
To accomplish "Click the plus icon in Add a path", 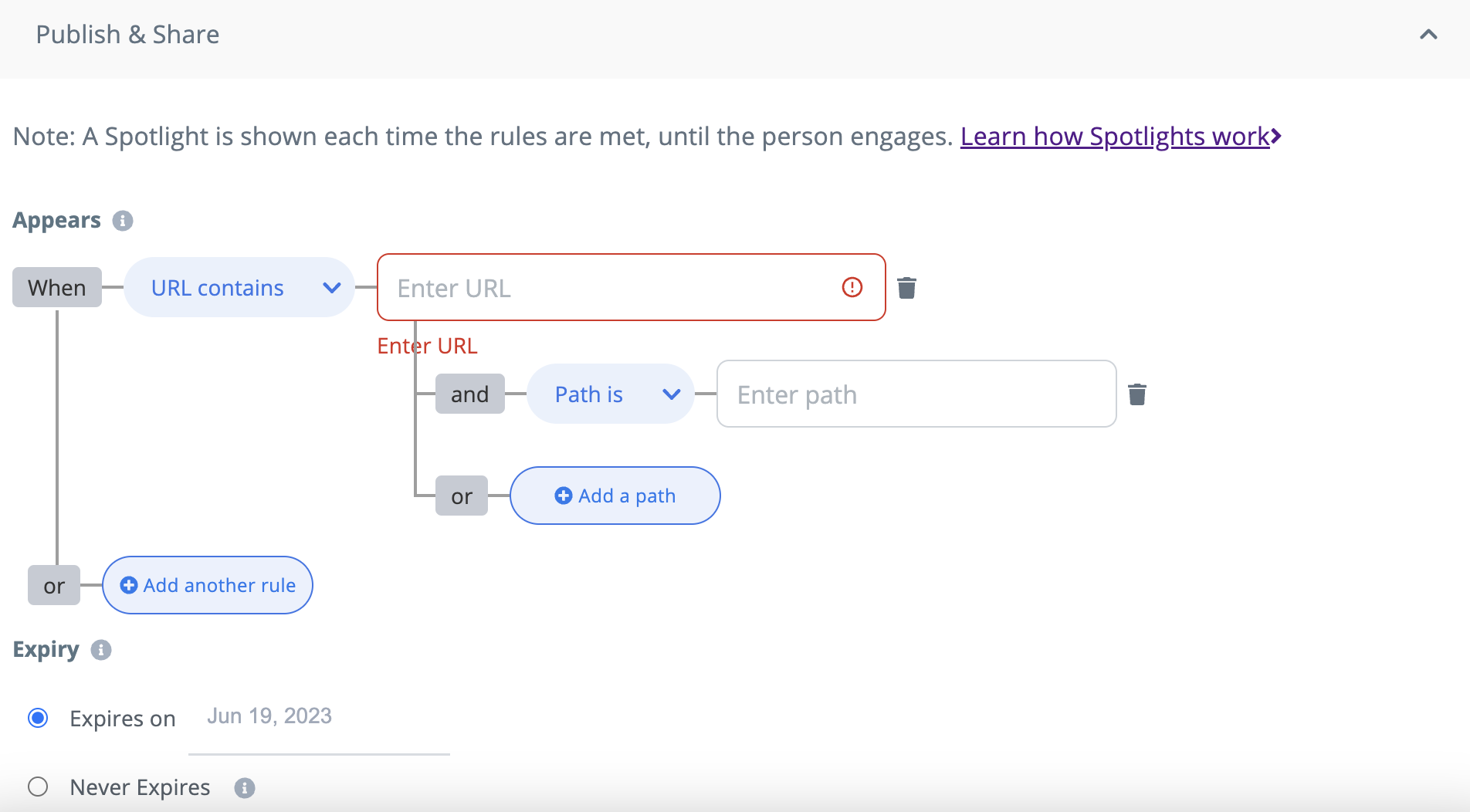I will click(564, 496).
